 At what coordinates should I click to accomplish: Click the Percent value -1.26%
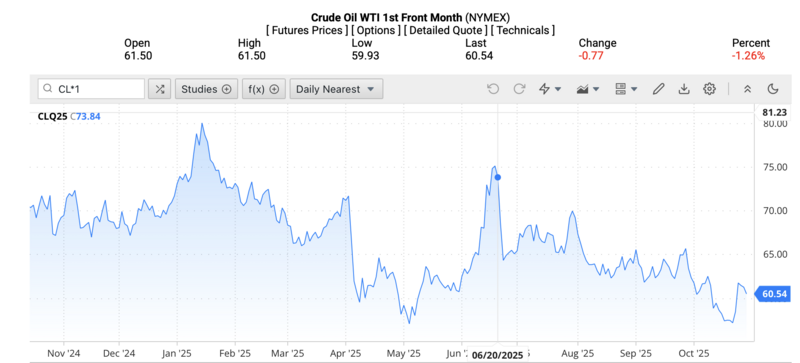(x=748, y=56)
